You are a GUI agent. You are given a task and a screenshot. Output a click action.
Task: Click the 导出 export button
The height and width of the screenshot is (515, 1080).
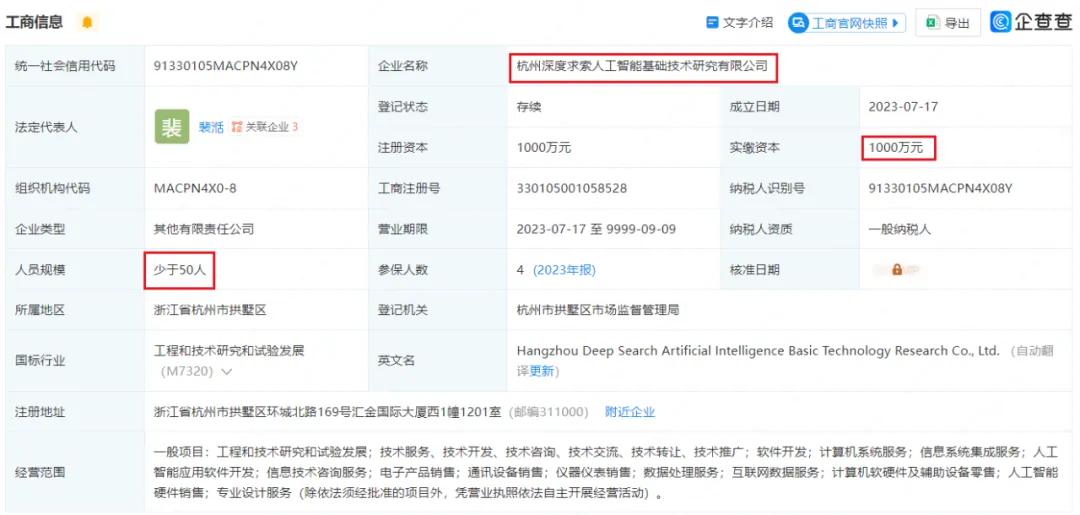pos(948,23)
